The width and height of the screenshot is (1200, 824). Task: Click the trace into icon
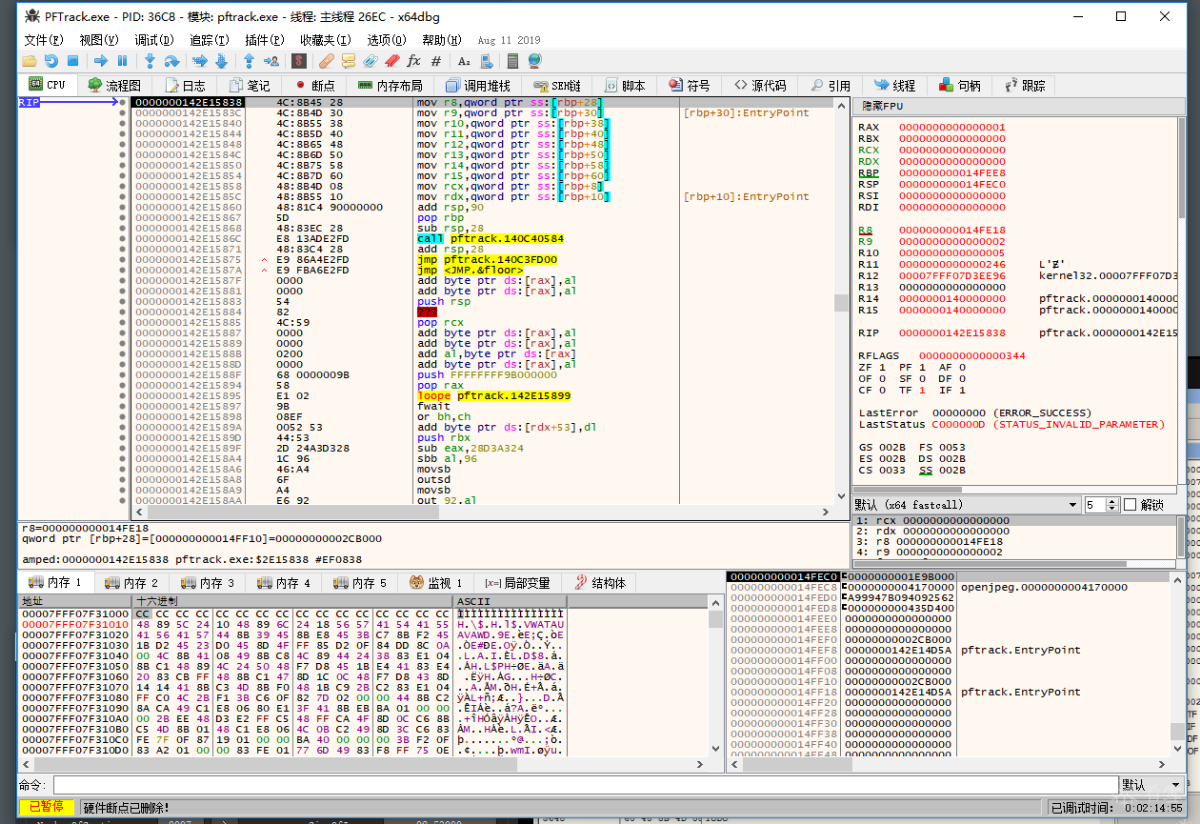click(199, 61)
